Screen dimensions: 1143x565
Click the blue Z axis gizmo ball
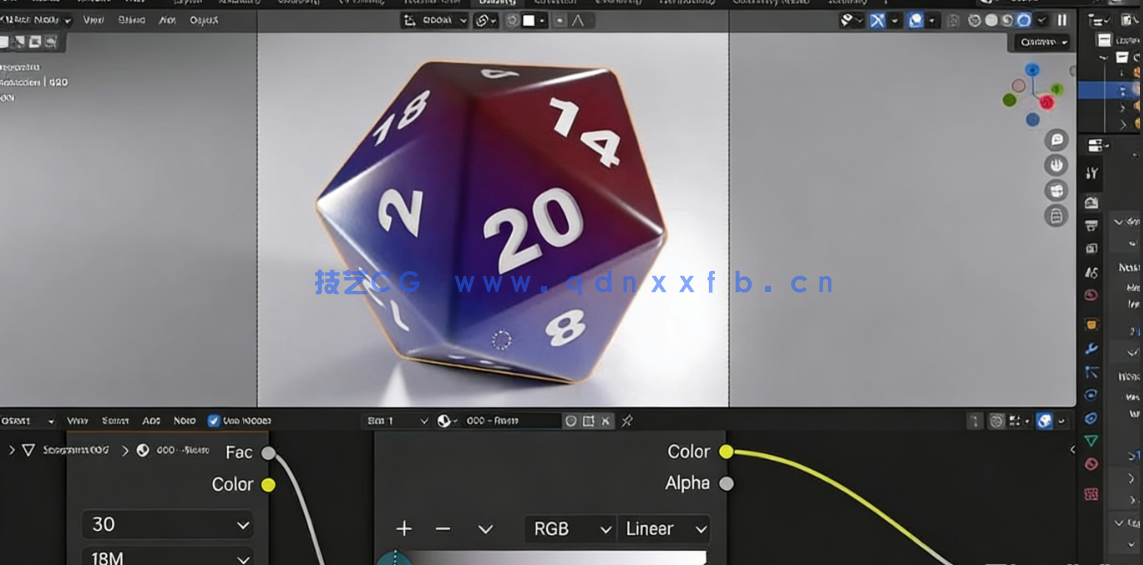1031,70
